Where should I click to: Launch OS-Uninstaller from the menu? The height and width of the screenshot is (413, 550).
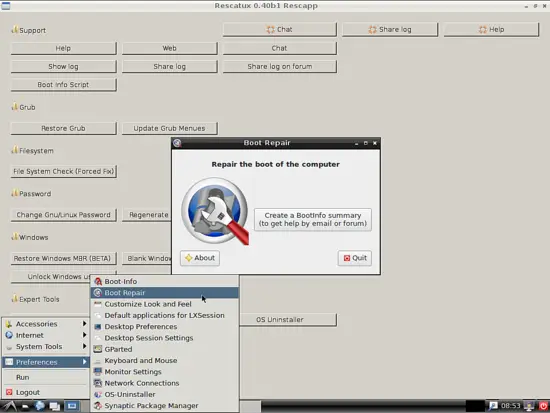tap(165, 394)
